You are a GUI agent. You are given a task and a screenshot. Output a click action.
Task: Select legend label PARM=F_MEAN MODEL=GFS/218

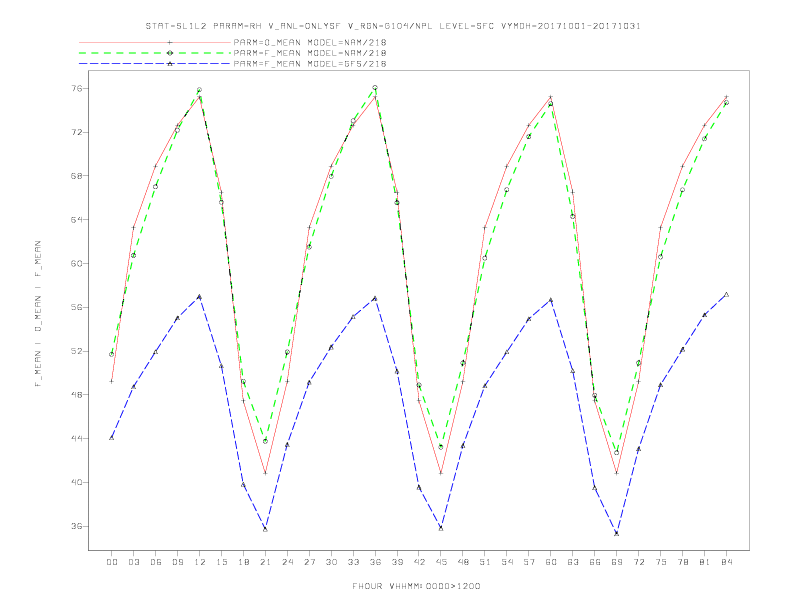[310, 64]
